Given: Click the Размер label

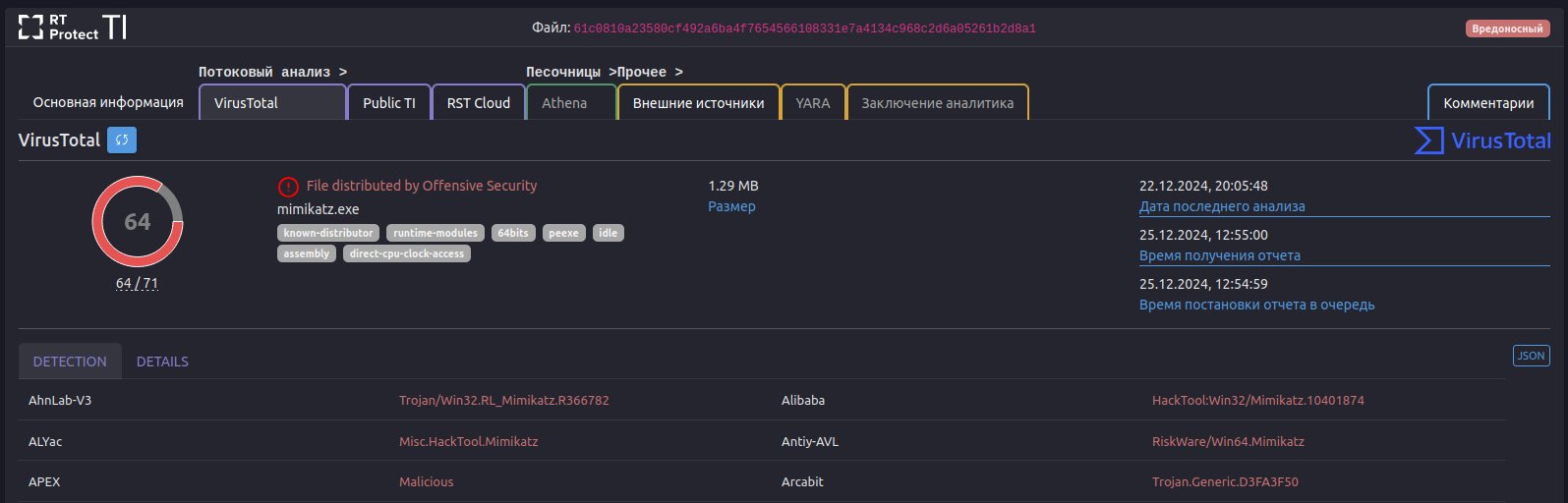Looking at the screenshot, I should pyautogui.click(x=731, y=206).
